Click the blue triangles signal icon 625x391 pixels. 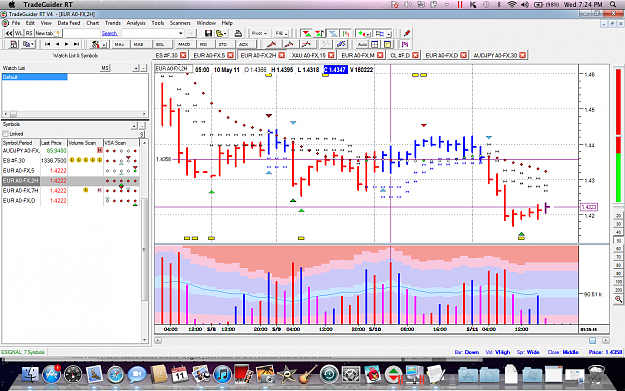coord(333,33)
